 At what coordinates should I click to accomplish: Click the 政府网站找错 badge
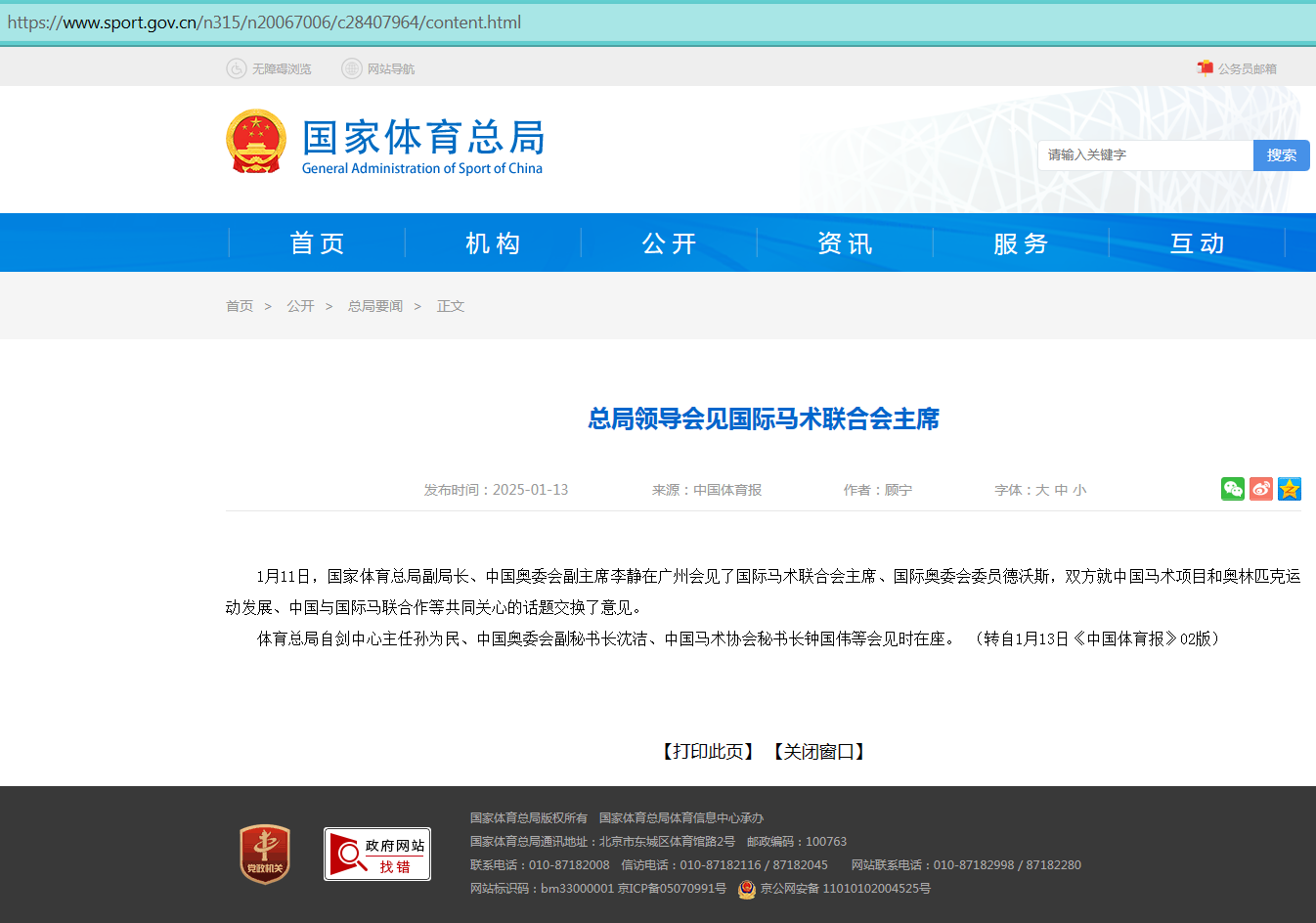377,854
